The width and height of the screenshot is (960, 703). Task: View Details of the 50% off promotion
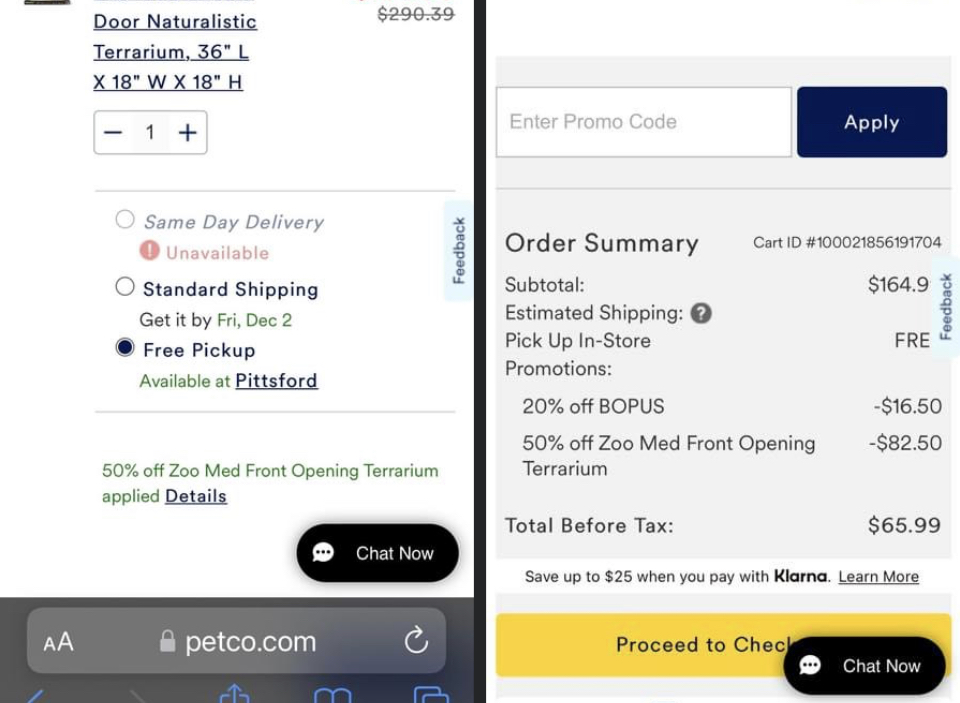pos(196,496)
